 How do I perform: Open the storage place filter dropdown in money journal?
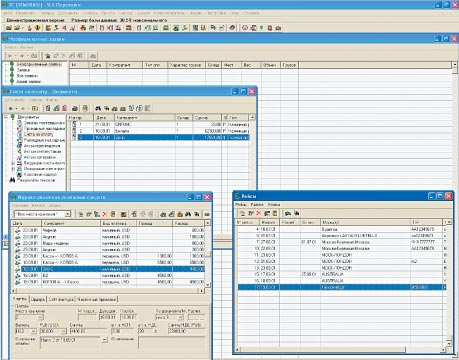[67, 214]
